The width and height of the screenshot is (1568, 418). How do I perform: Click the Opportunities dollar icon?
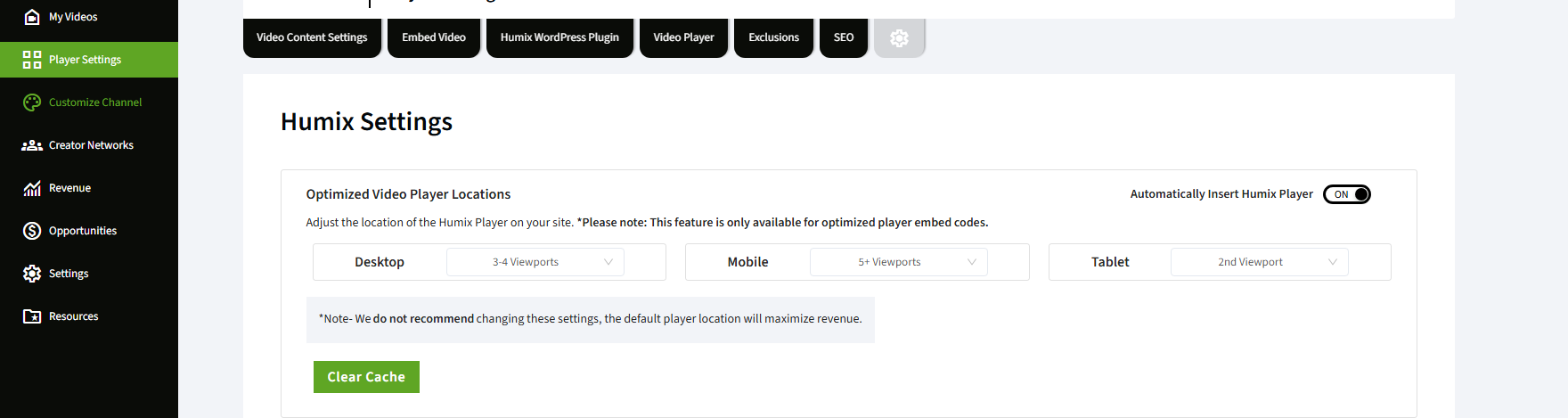32,231
